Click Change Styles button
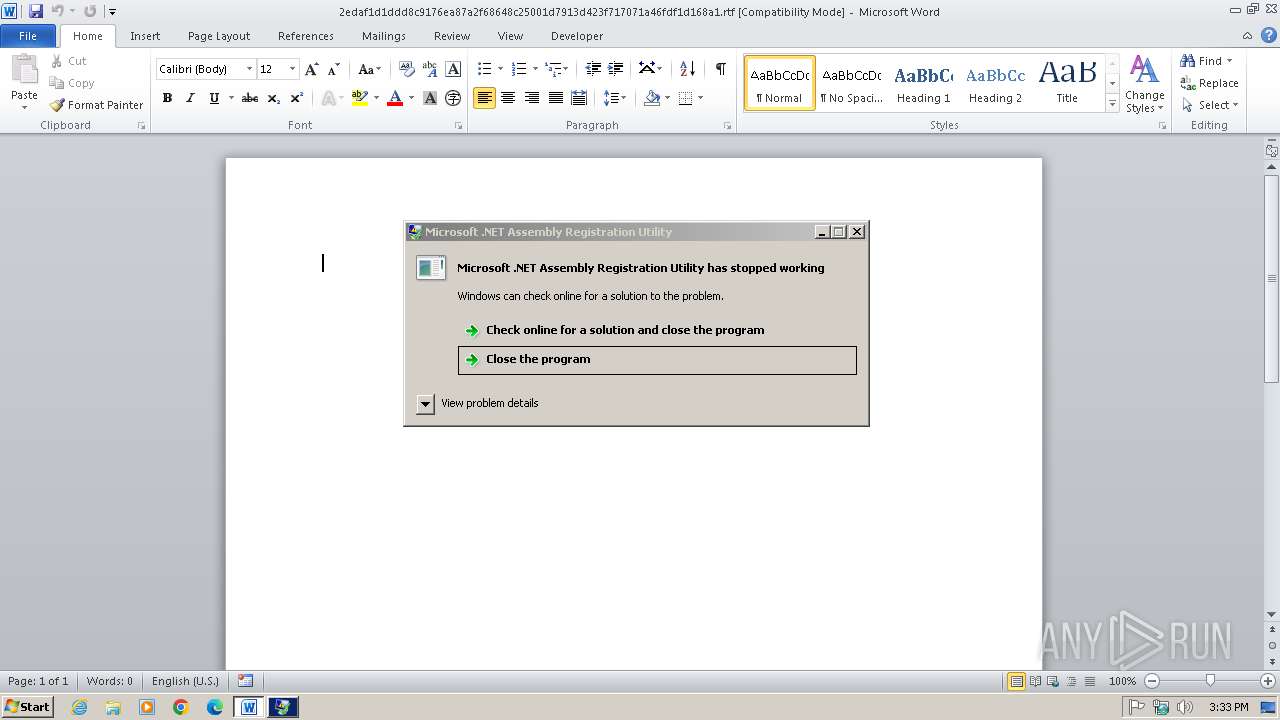 (1144, 85)
